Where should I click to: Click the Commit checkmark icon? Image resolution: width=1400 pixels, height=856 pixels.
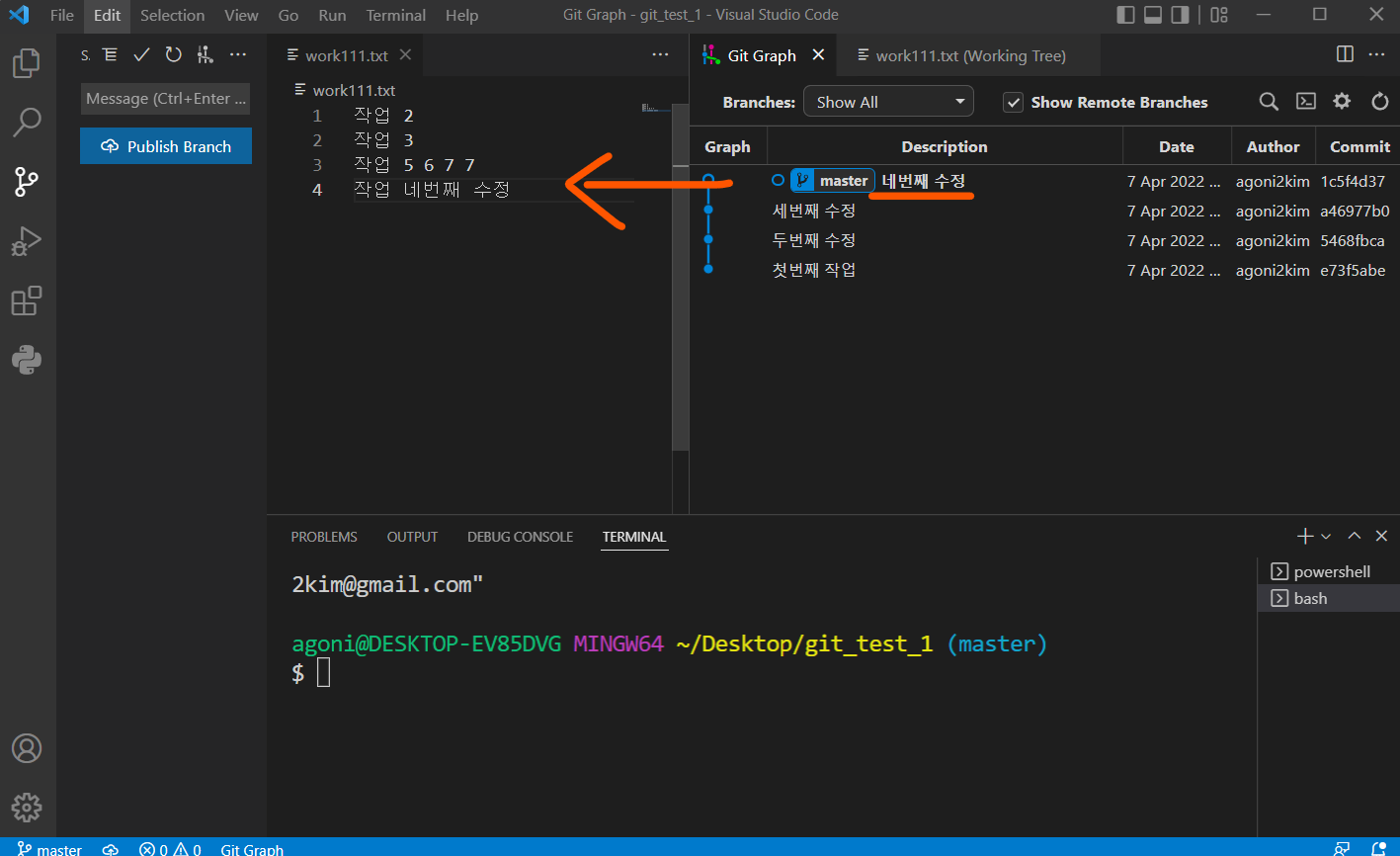point(141,55)
